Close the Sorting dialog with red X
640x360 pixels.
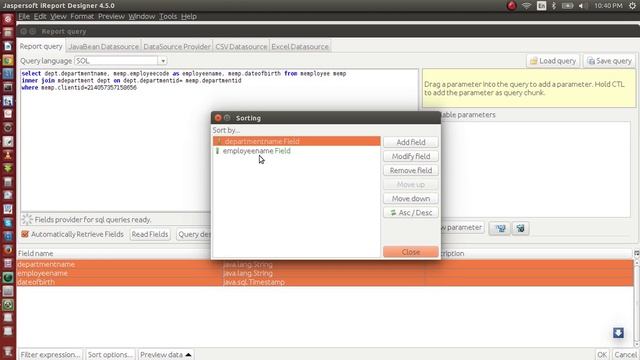pos(218,118)
